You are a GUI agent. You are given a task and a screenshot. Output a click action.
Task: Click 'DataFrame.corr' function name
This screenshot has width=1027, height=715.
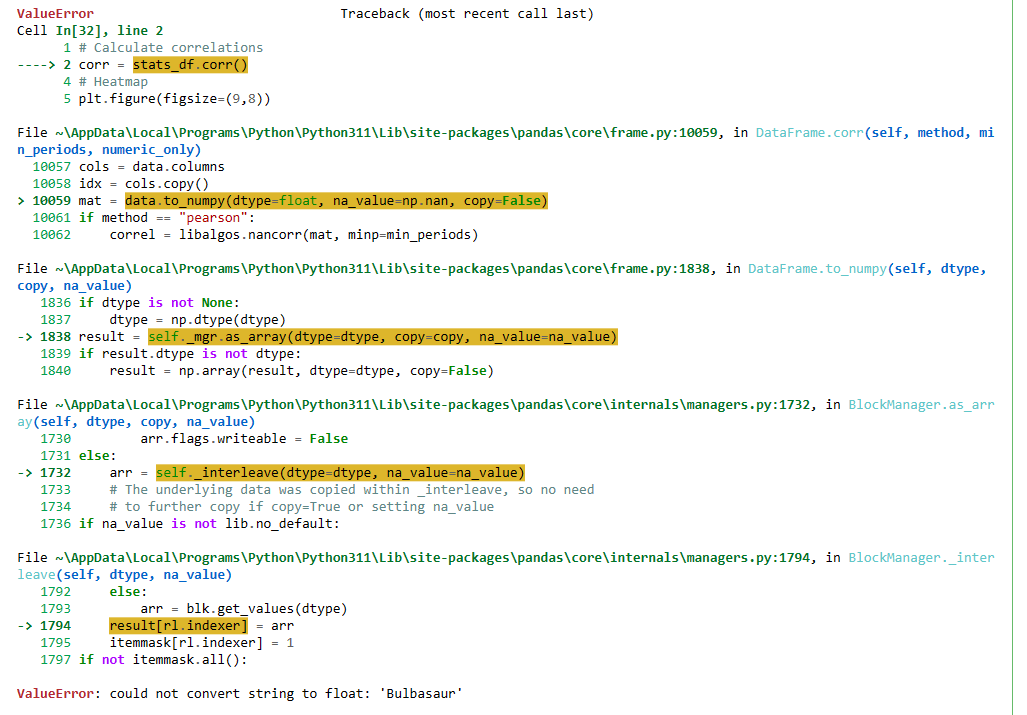[x=809, y=133]
